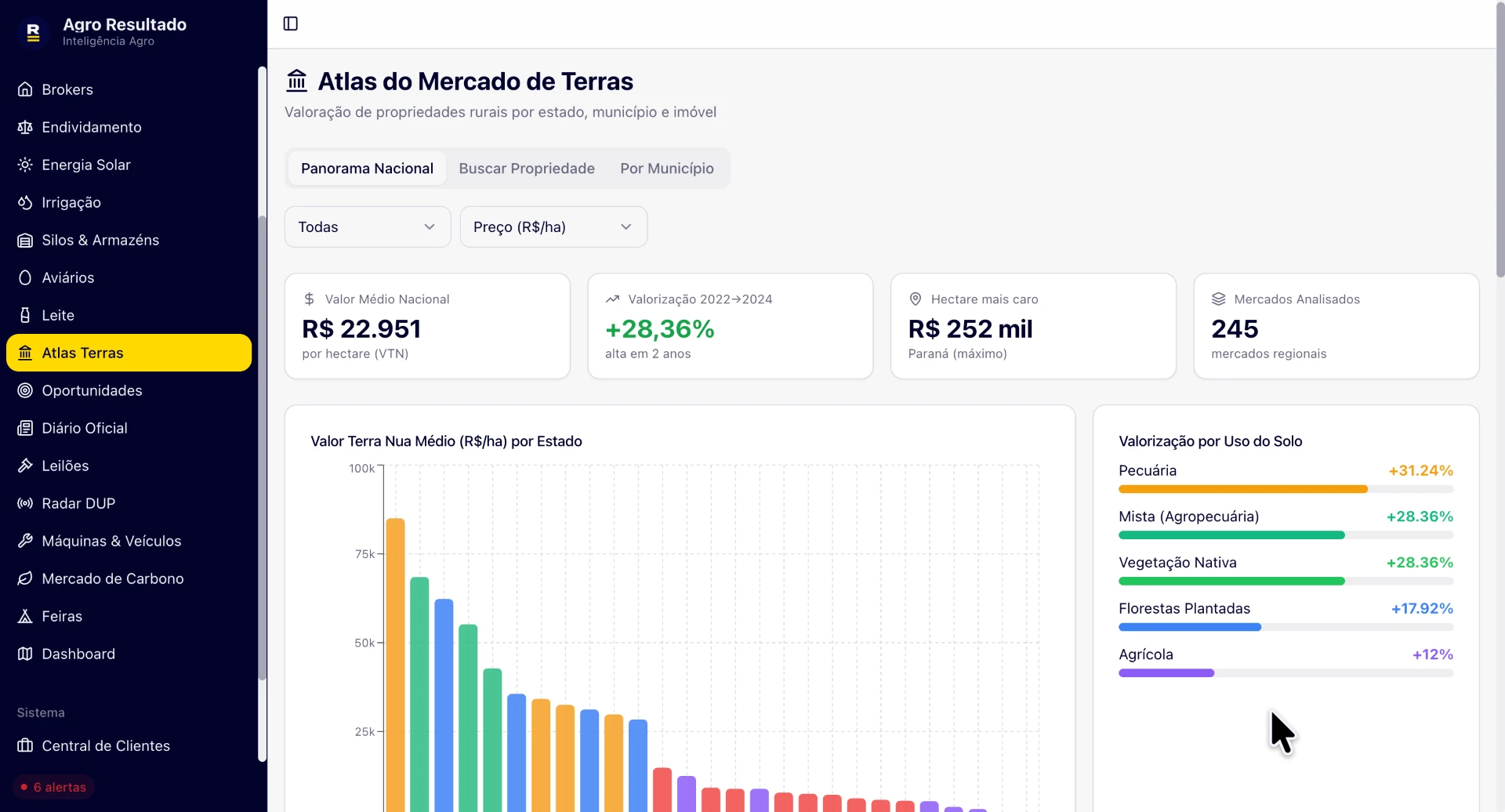Click the Mercados Analisados card
Viewport: 1505px width, 812px height.
(1336, 326)
